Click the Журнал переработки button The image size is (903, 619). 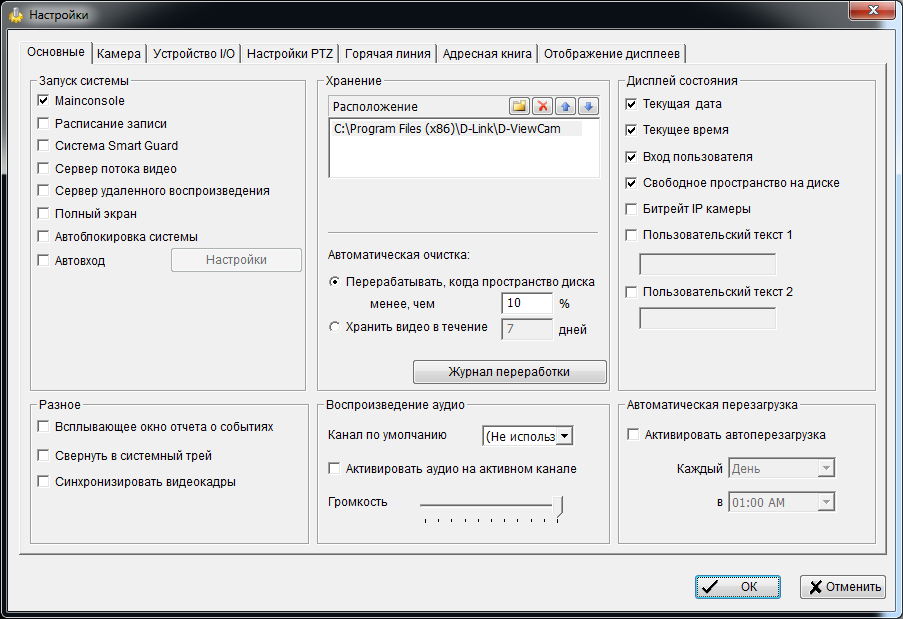509,372
